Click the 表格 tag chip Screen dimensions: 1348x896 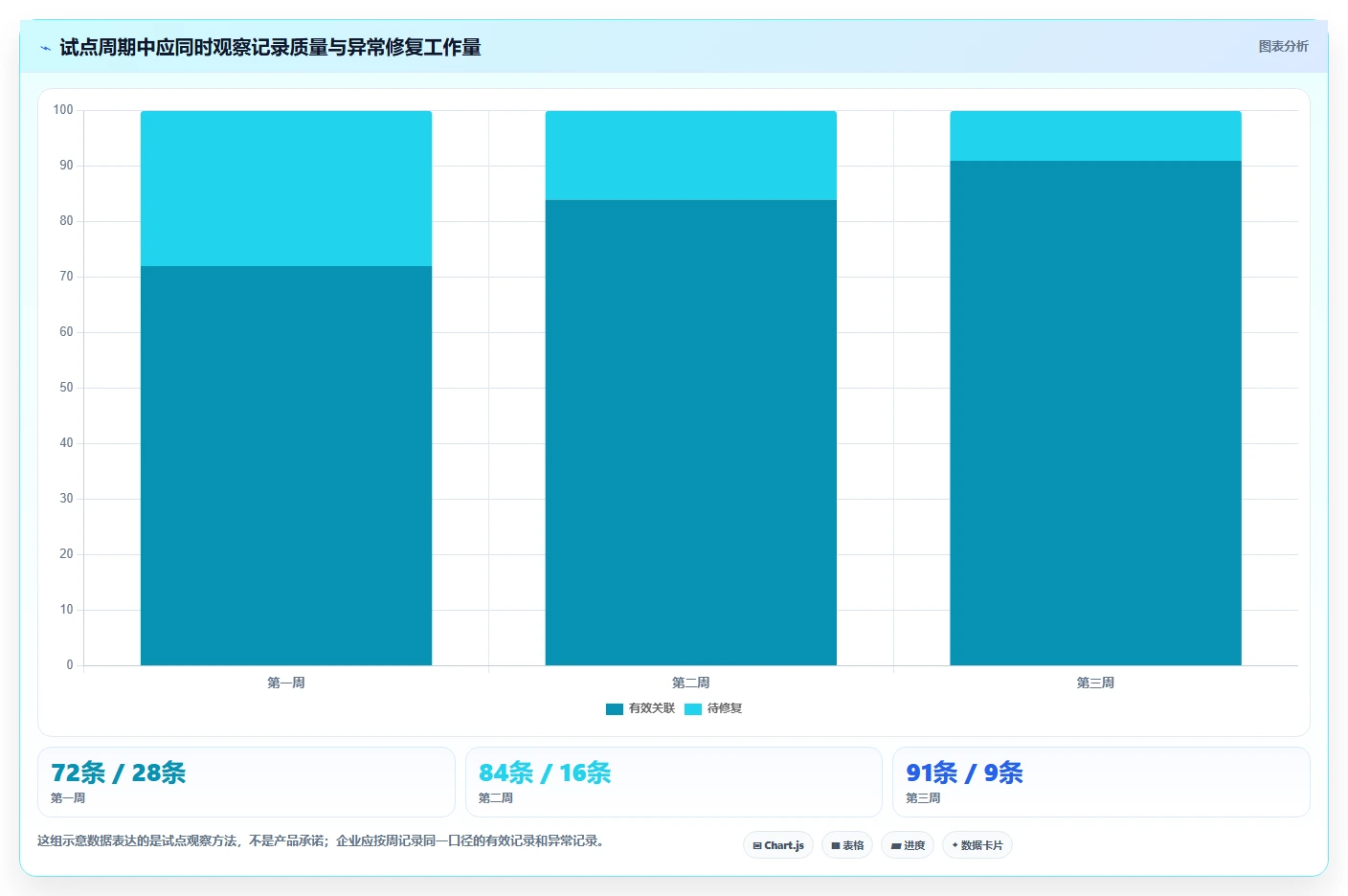pos(847,845)
